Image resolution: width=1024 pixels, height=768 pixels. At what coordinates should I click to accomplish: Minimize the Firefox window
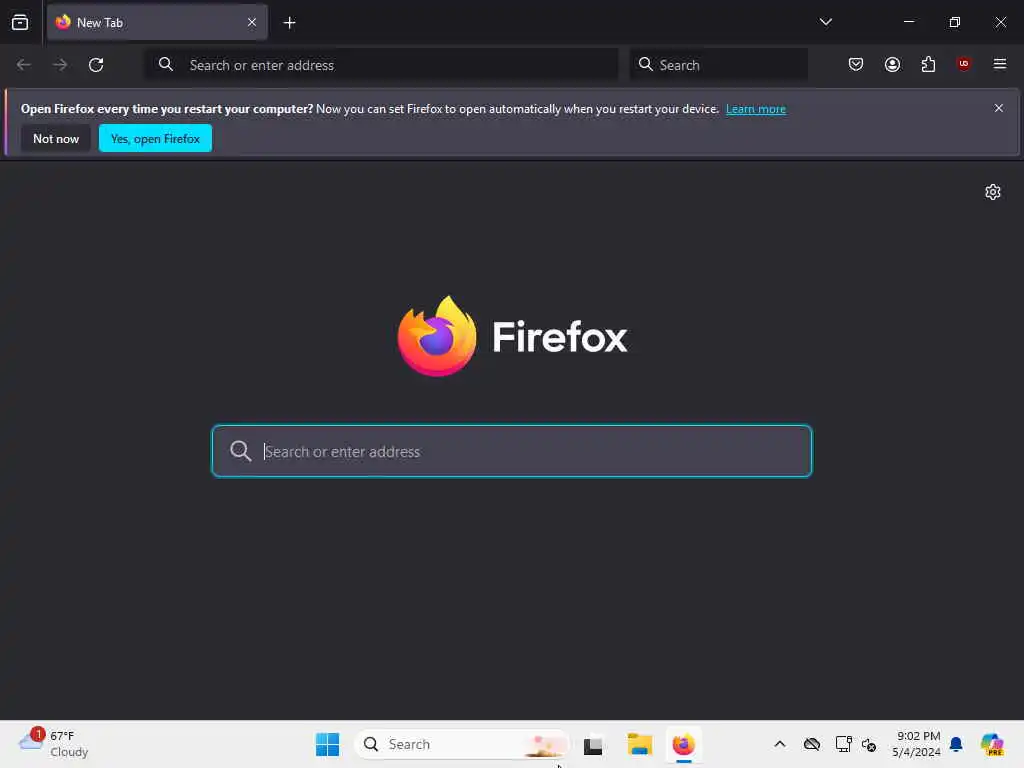pyautogui.click(x=908, y=22)
